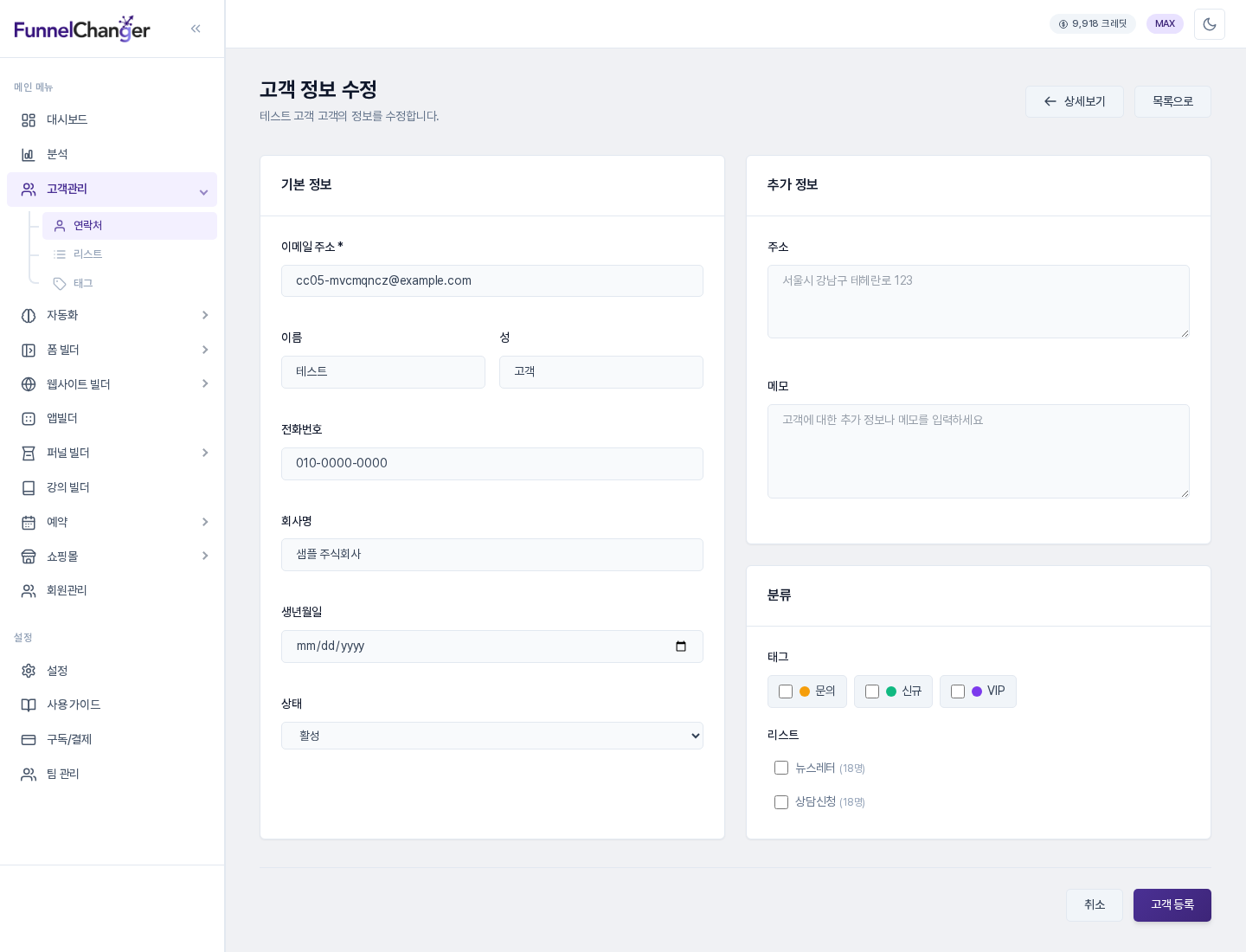Click the 고객 등록 submit button

[x=1172, y=905]
